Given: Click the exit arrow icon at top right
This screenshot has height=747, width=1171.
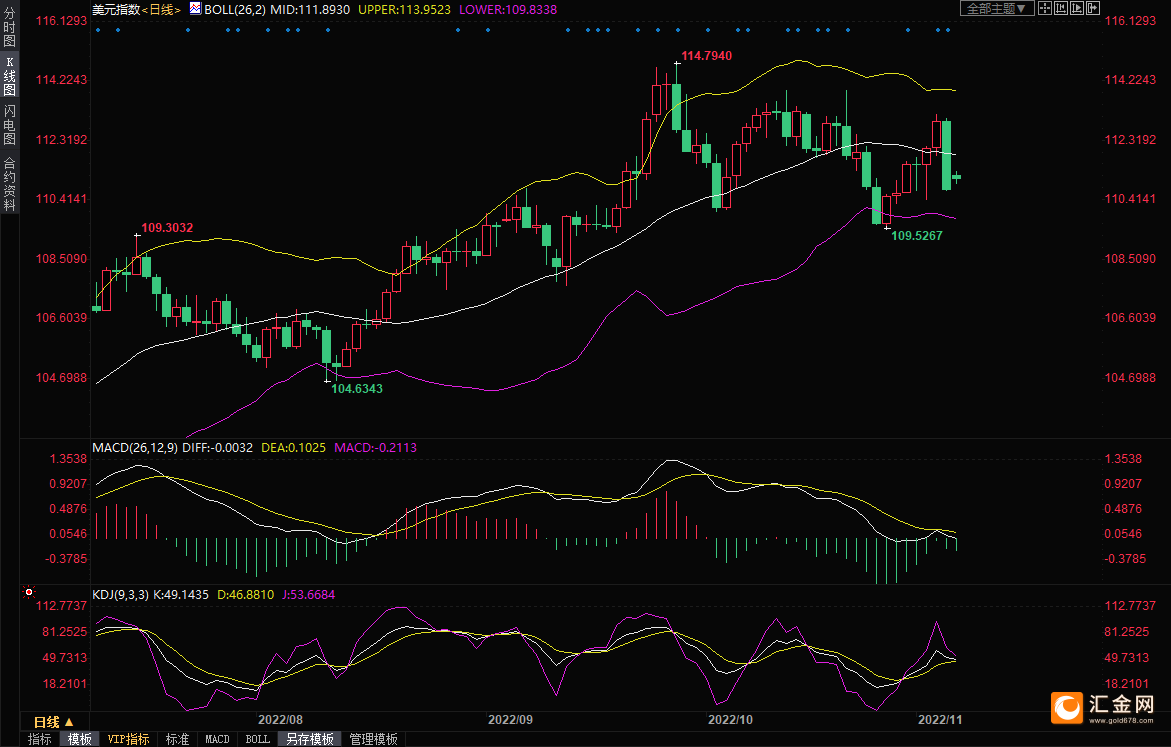Looking at the screenshot, I should (x=1093, y=8).
